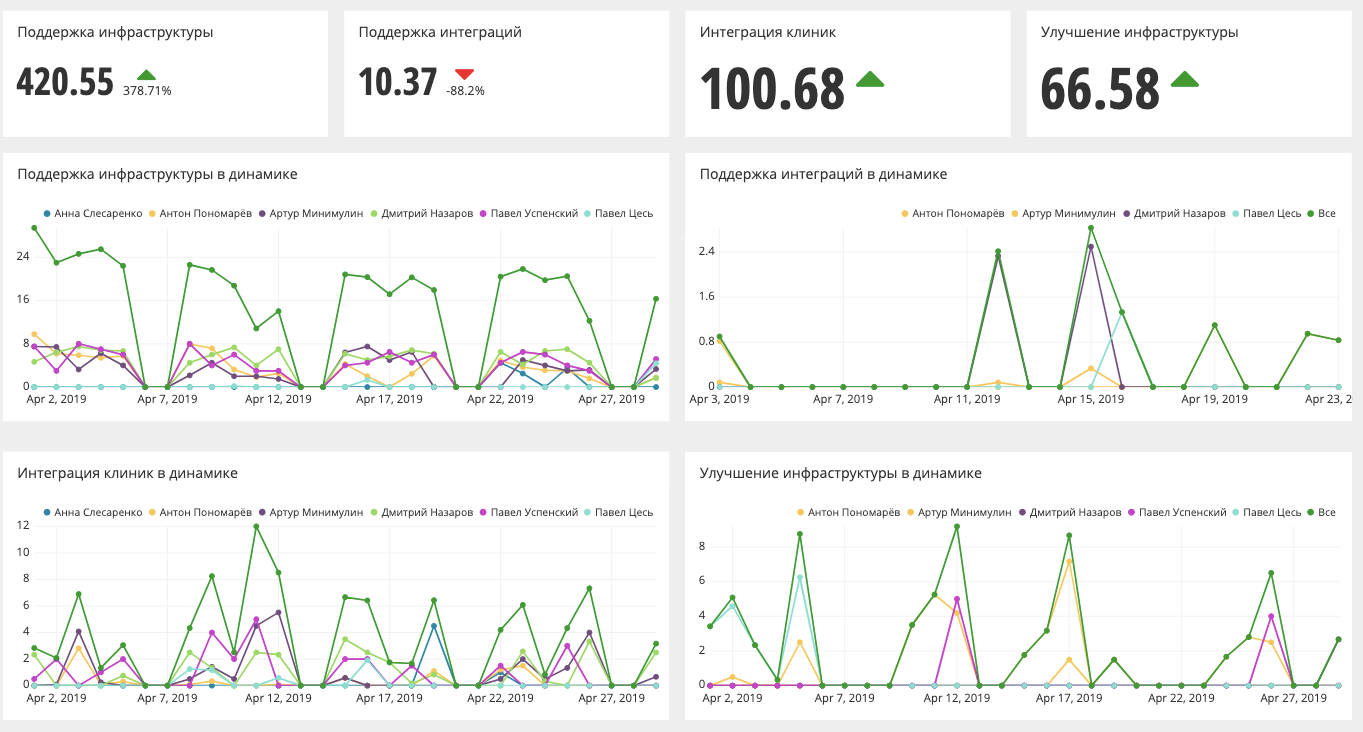Hide Дмитрий Назаров in Поддержка инфраструктуры legend
The height and width of the screenshot is (732, 1363).
[x=420, y=213]
